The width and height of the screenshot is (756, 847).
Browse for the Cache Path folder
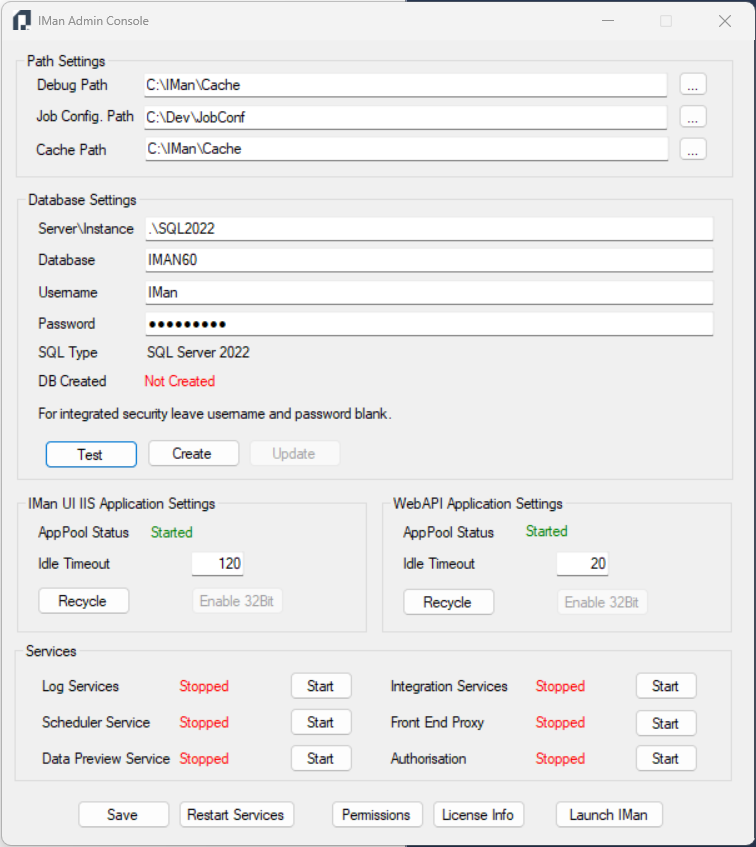click(x=693, y=149)
